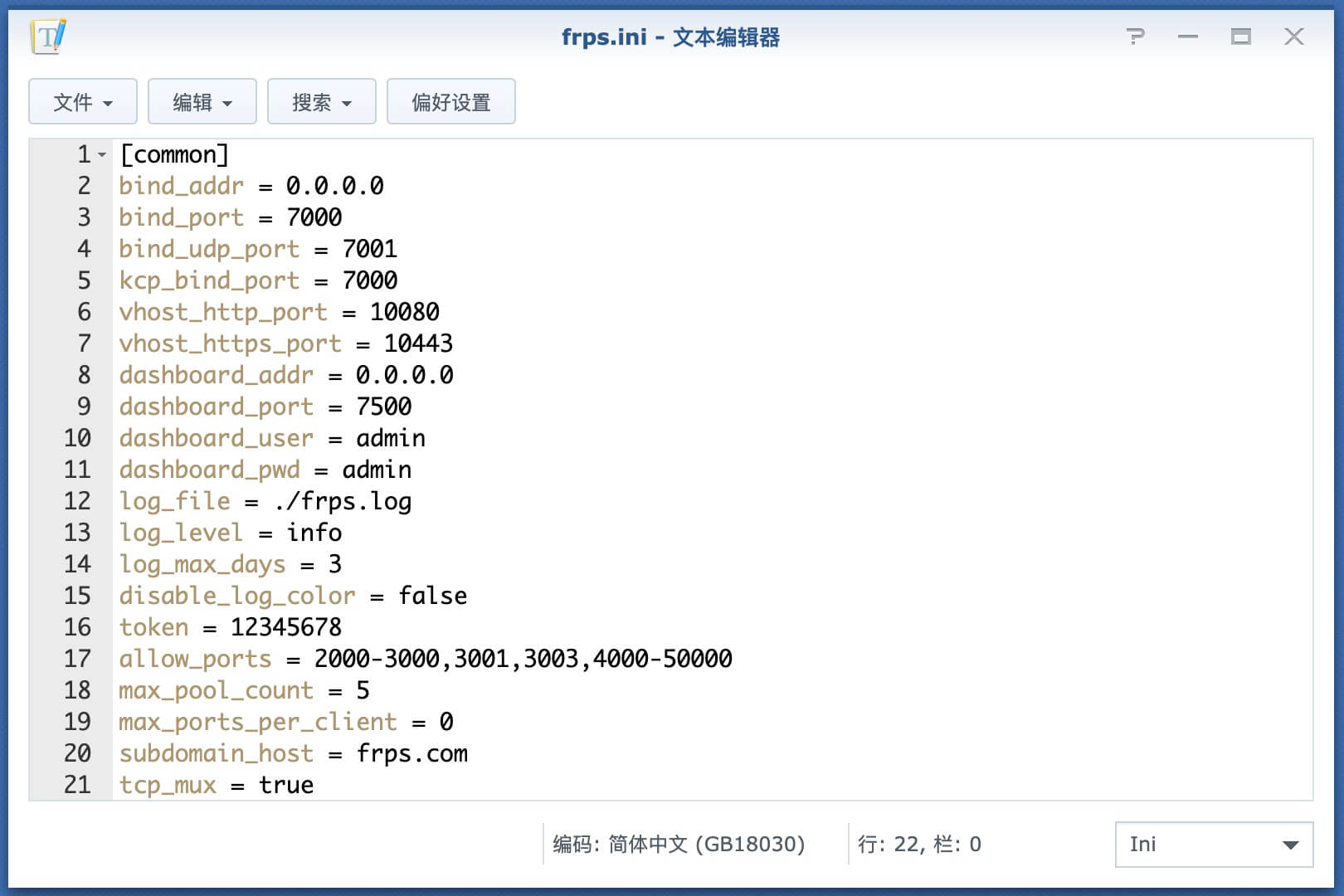Viewport: 1344px width, 896px height.
Task: Open the 文件 menu
Action: 83,101
